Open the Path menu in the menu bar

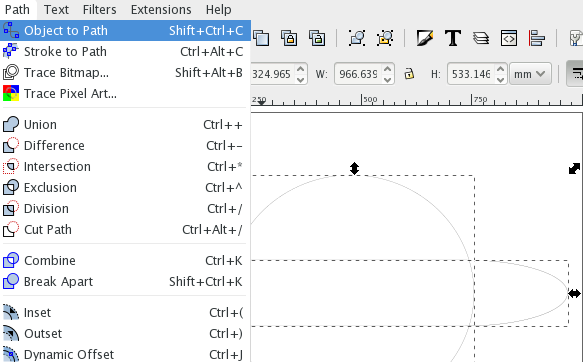(x=17, y=9)
